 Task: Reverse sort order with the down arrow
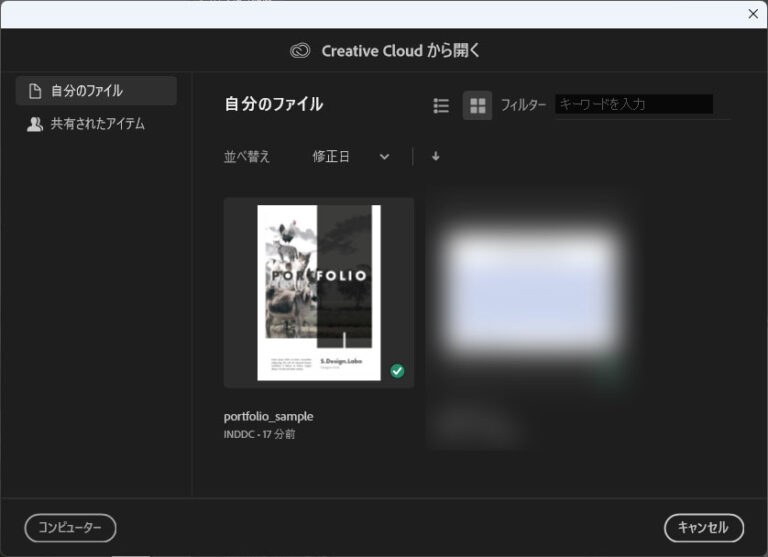pos(435,156)
